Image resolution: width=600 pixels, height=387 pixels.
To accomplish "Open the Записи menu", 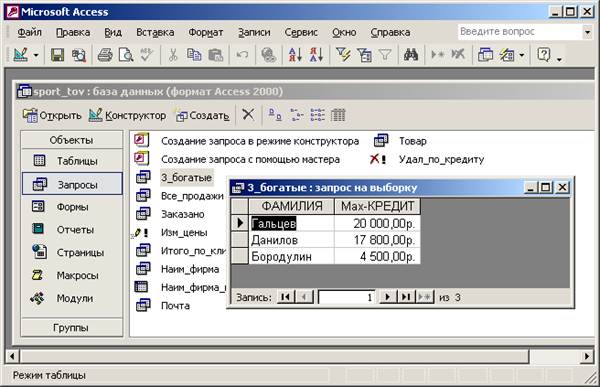I will click(254, 33).
